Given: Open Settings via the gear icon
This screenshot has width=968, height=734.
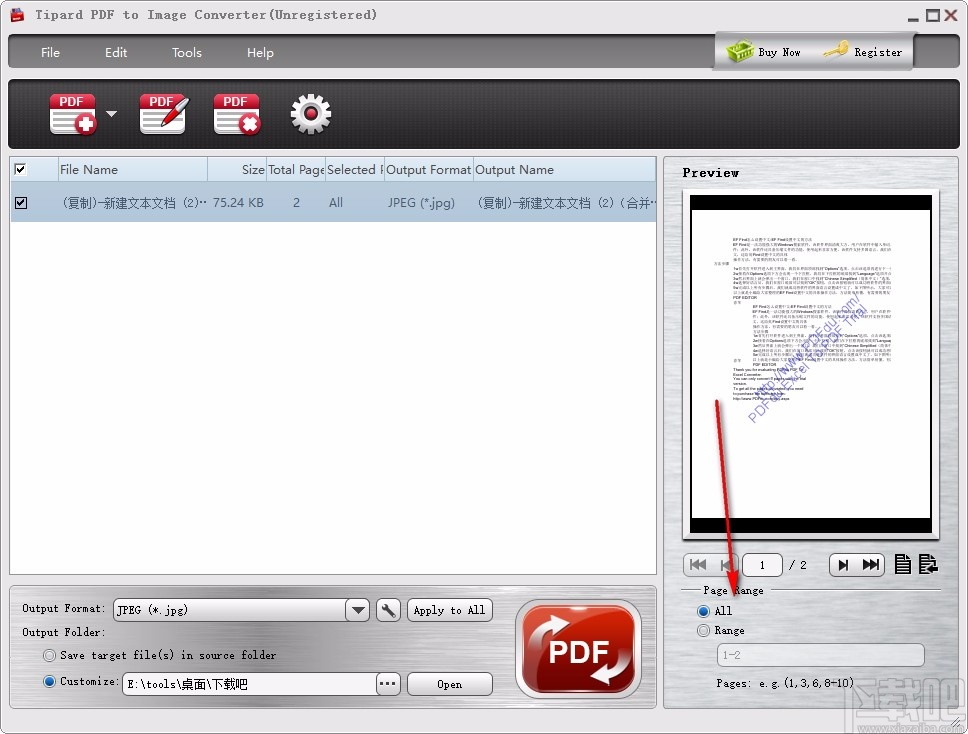Looking at the screenshot, I should pos(310,114).
